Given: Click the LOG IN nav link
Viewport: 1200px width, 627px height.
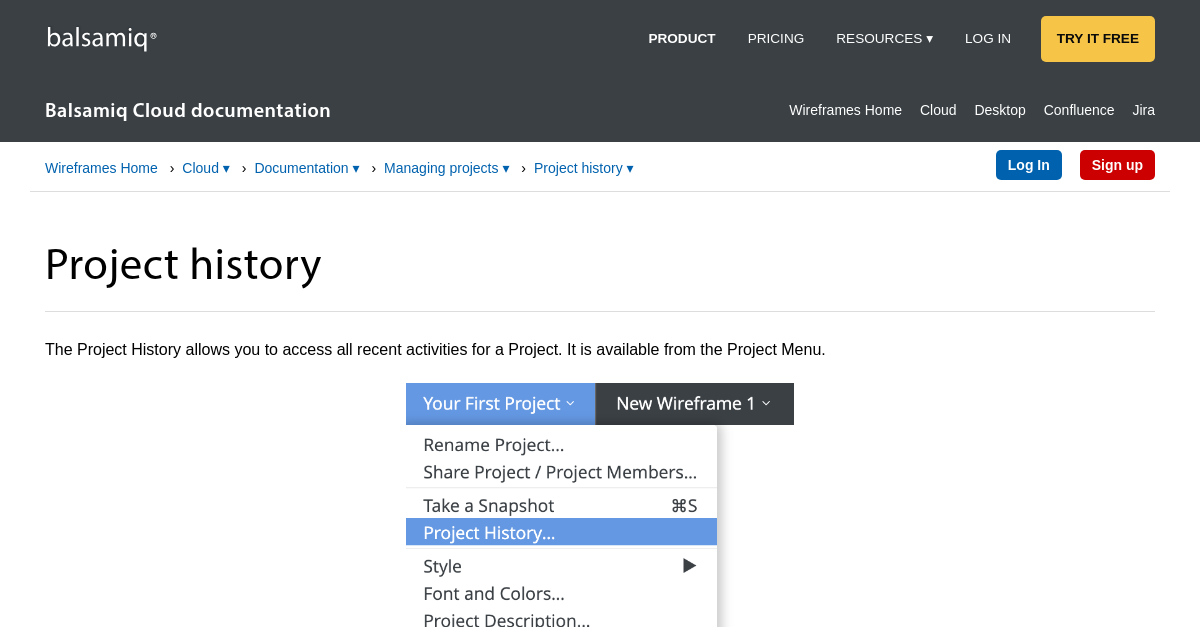Looking at the screenshot, I should click(987, 39).
